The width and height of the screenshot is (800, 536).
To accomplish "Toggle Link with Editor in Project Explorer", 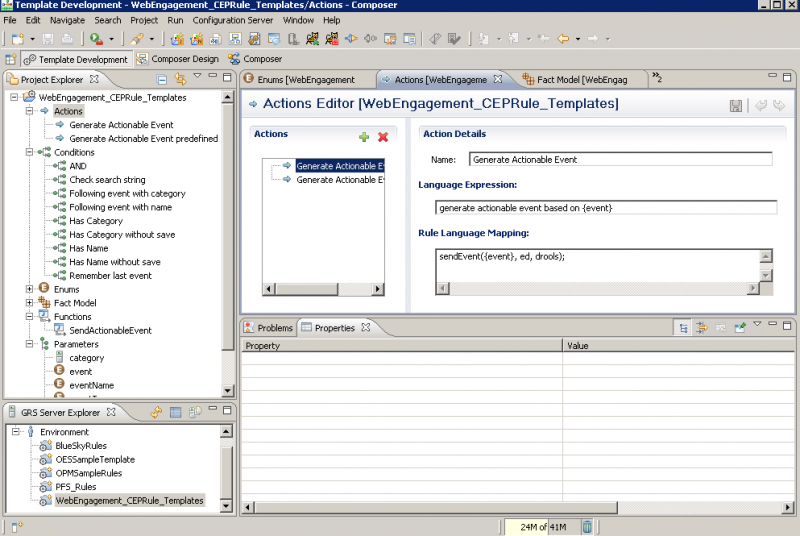I will (180, 79).
